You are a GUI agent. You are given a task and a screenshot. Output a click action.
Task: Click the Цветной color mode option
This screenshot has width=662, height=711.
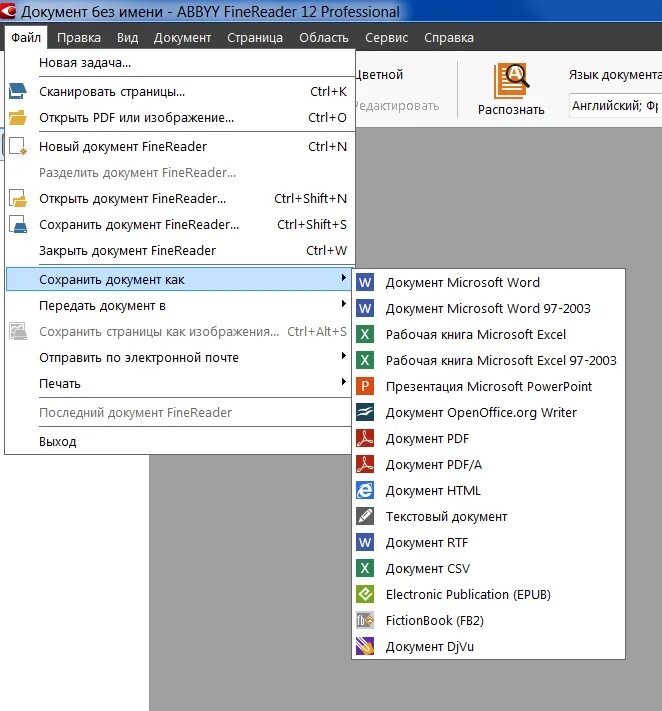pos(379,74)
